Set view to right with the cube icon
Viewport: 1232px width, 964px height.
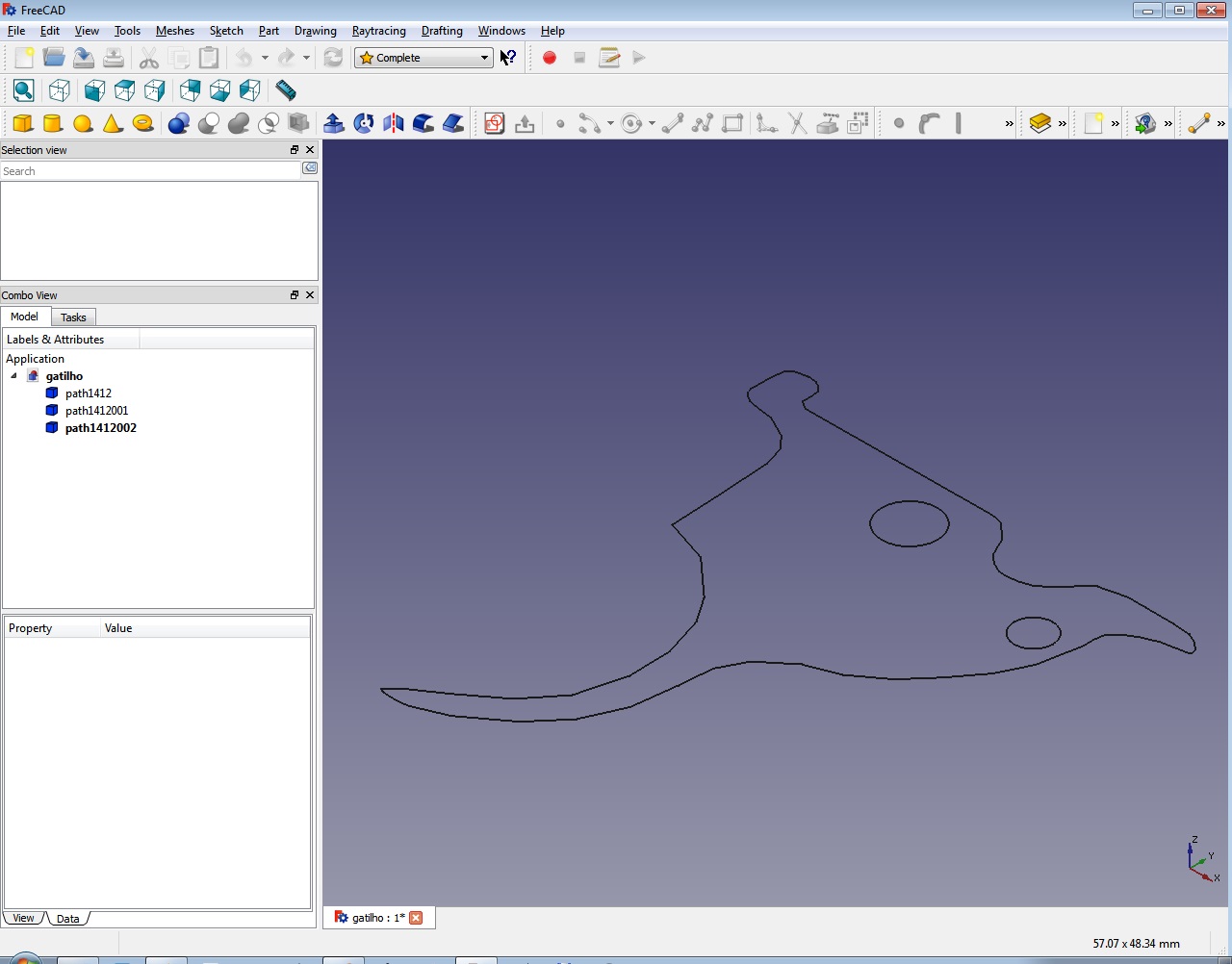point(154,90)
